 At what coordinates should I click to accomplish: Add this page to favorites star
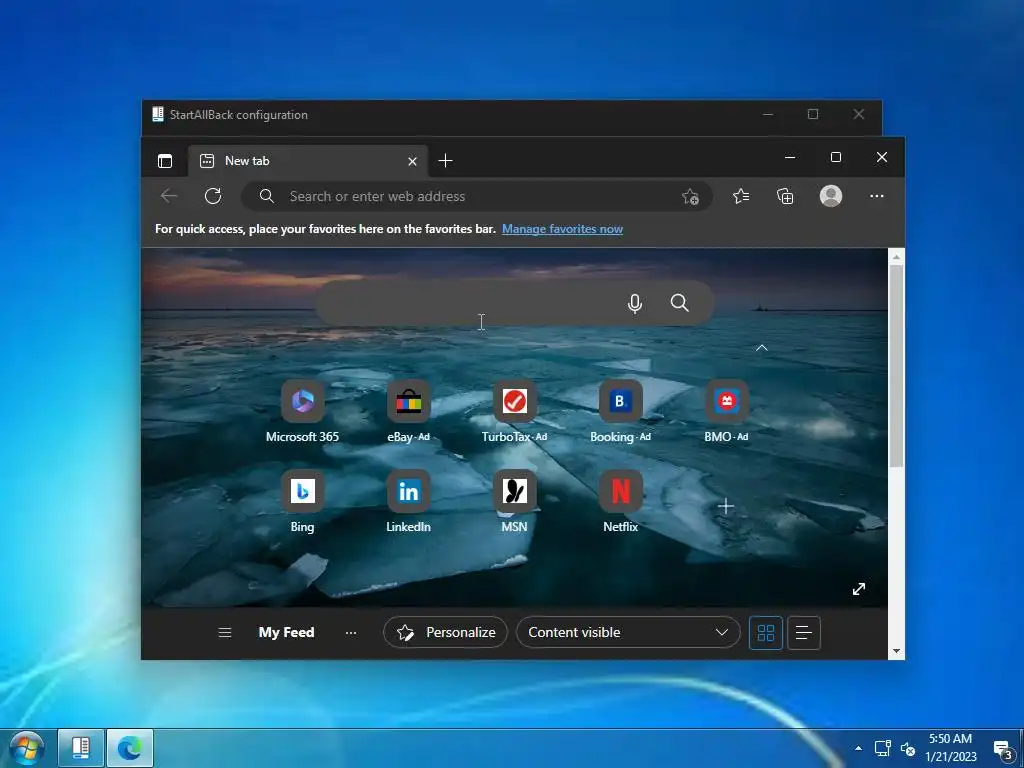(690, 197)
